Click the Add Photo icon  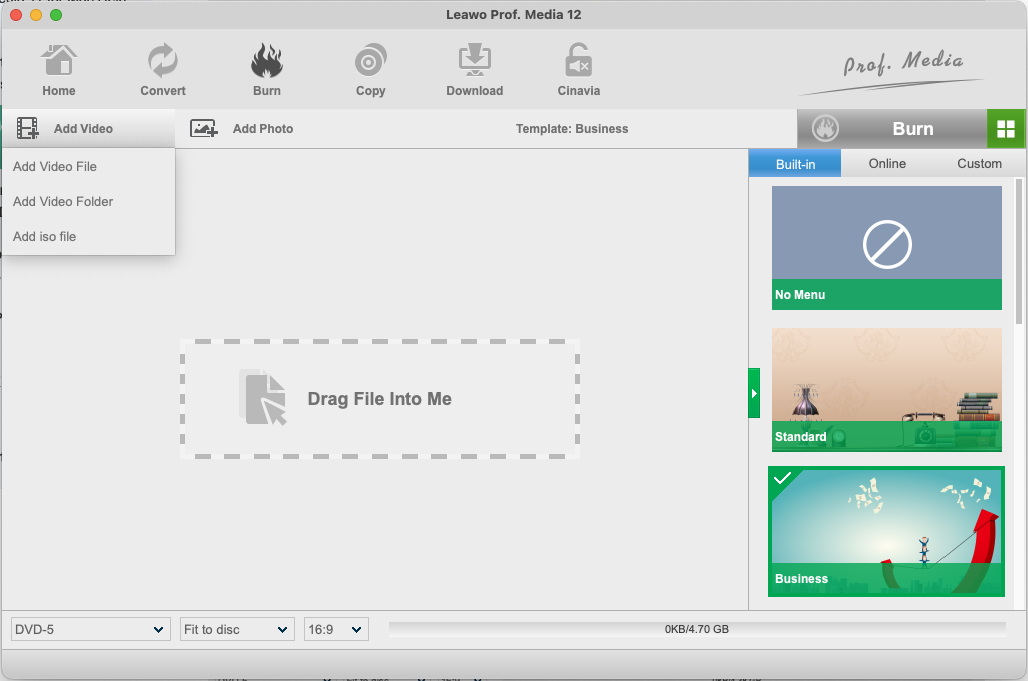point(204,128)
